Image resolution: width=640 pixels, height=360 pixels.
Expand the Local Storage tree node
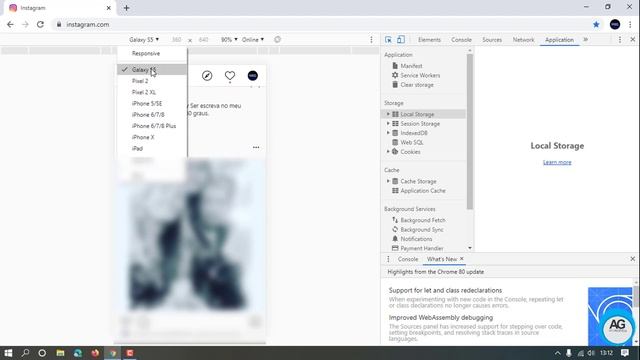388,114
